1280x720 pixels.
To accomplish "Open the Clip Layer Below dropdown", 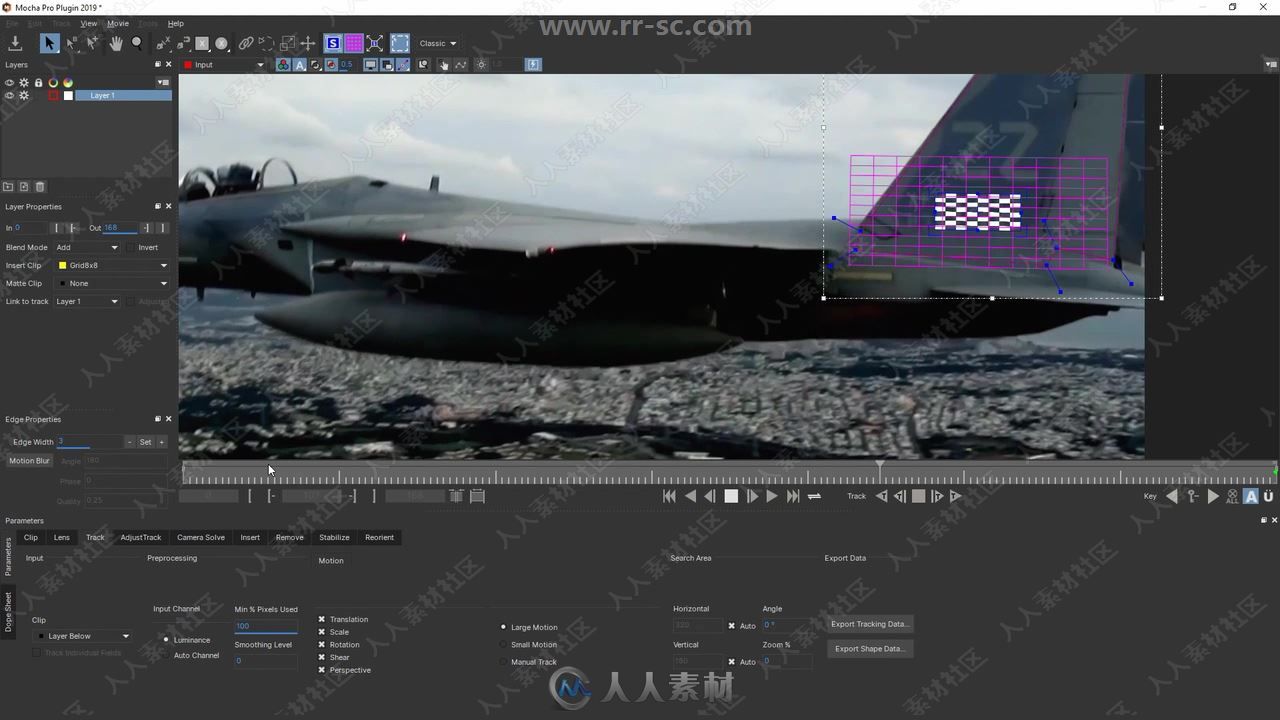I will (83, 636).
